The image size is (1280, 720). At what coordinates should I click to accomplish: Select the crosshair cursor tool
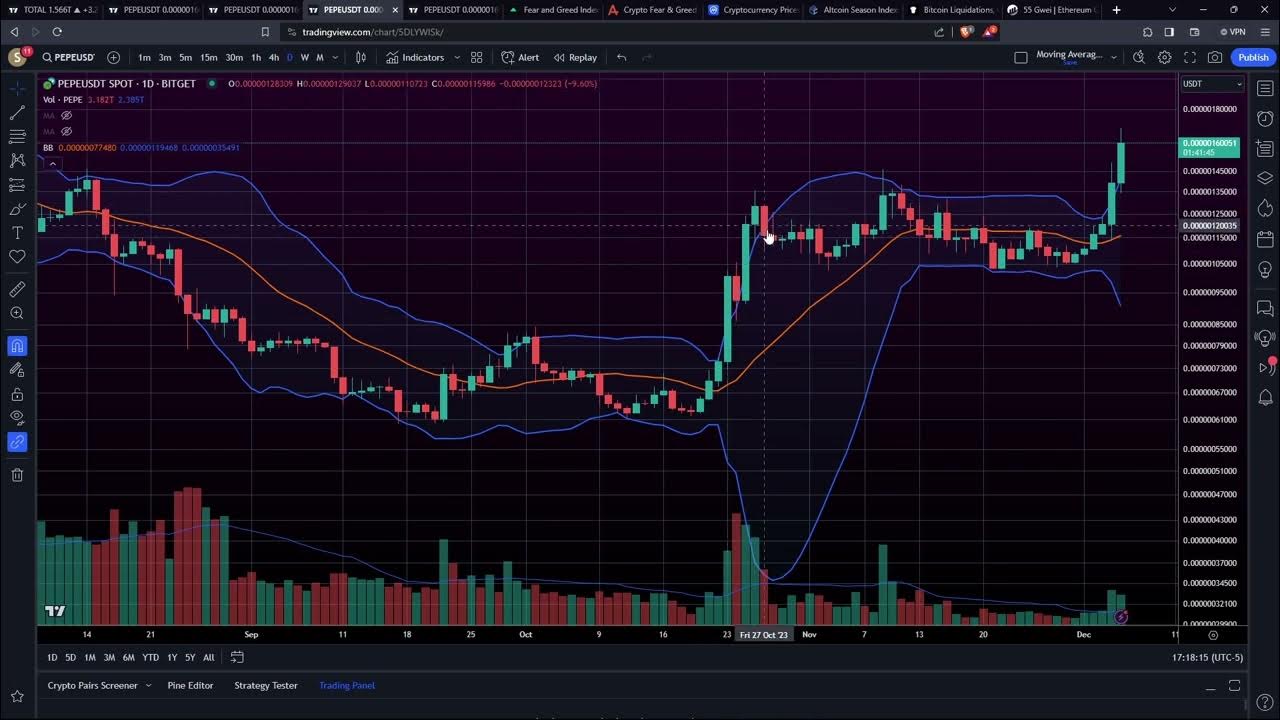tap(17, 89)
